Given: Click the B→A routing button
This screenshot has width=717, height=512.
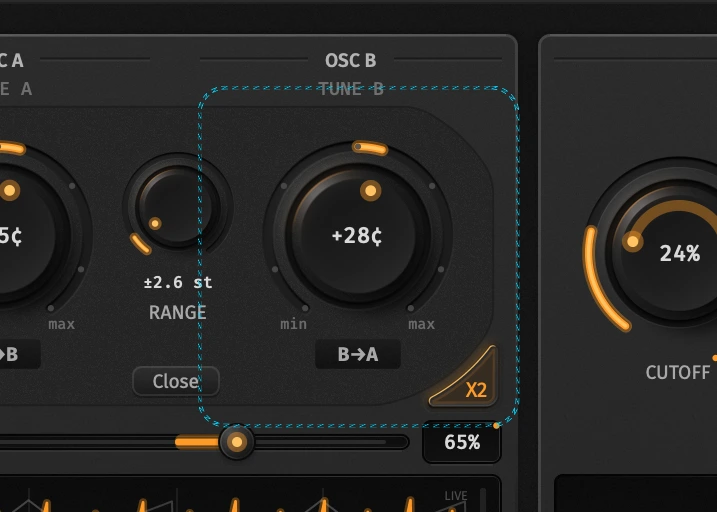Looking at the screenshot, I should point(358,354).
